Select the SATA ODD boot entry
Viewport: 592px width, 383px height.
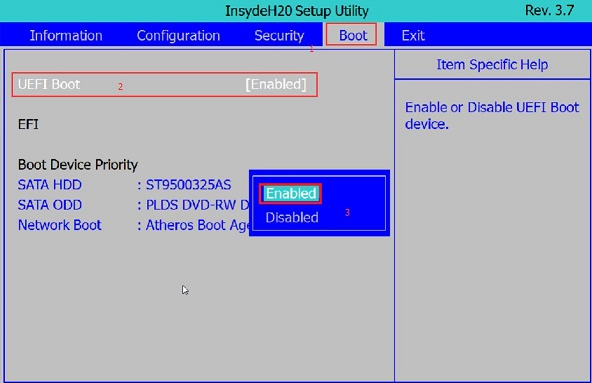click(49, 205)
